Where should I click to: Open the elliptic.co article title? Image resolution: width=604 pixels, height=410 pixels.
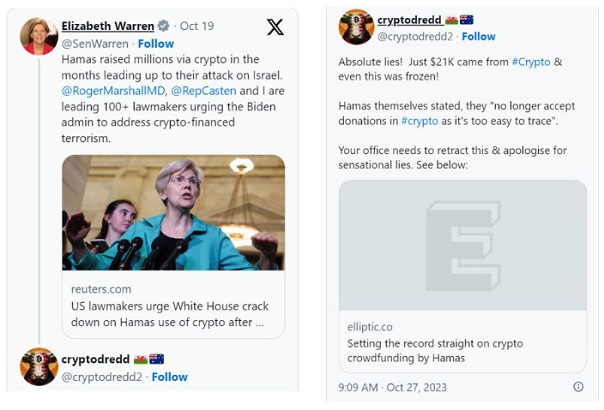pyautogui.click(x=435, y=350)
